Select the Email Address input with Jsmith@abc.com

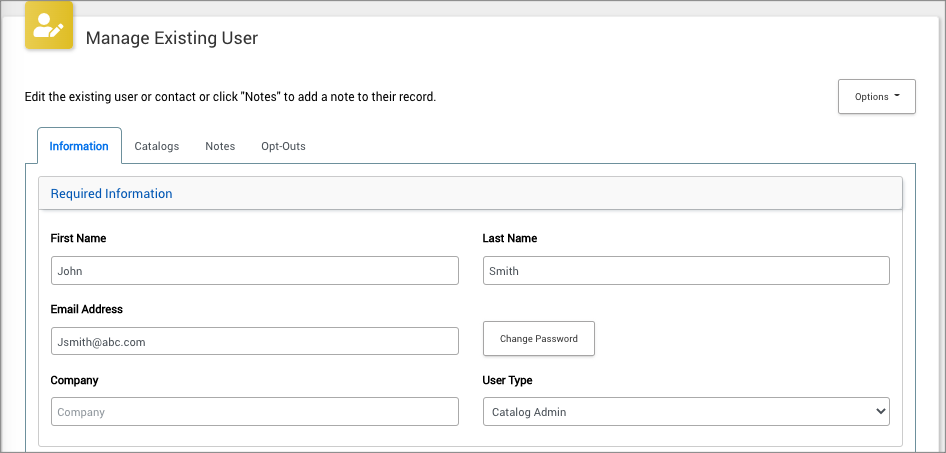click(254, 341)
